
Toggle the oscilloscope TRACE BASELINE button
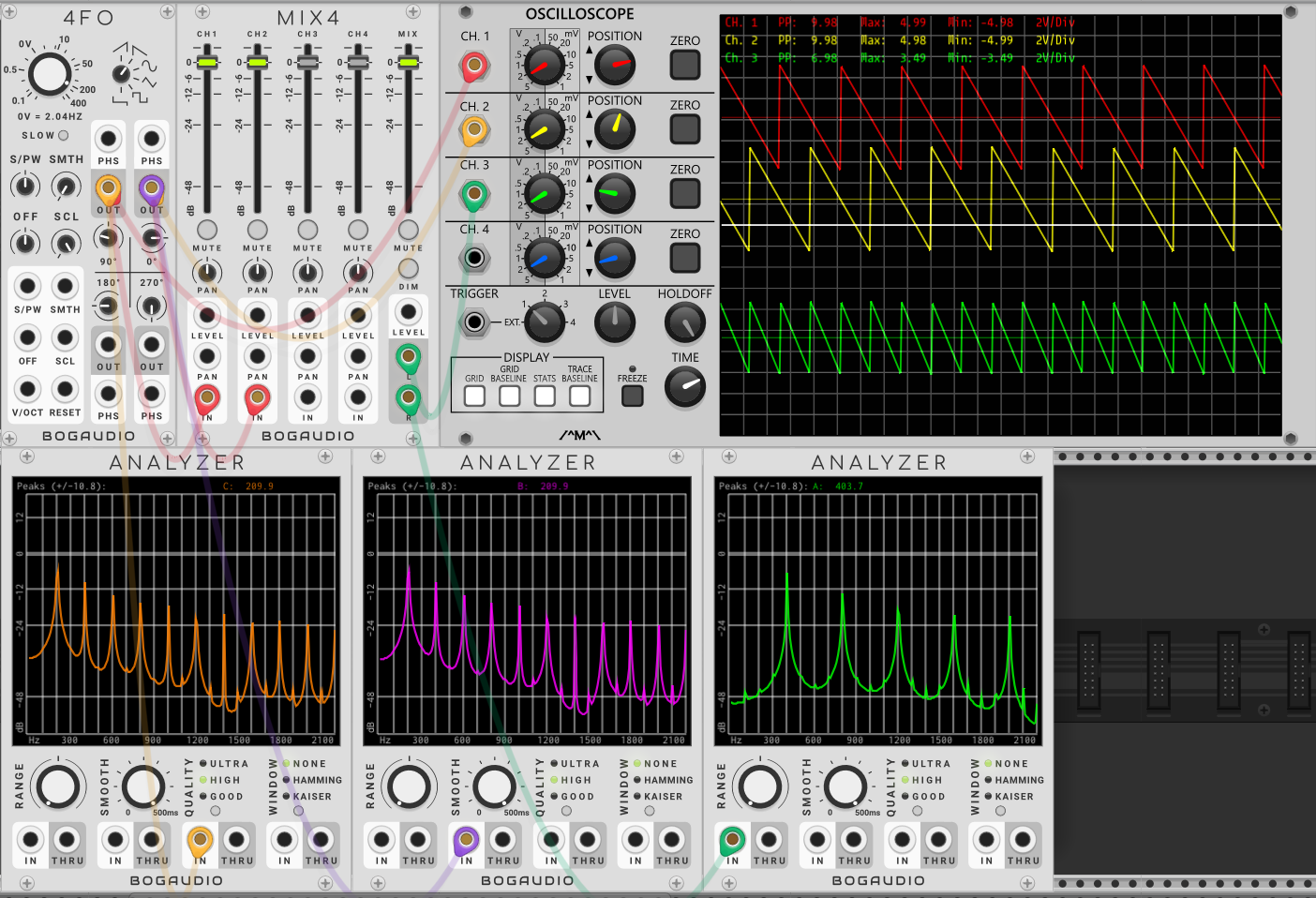pos(580,396)
